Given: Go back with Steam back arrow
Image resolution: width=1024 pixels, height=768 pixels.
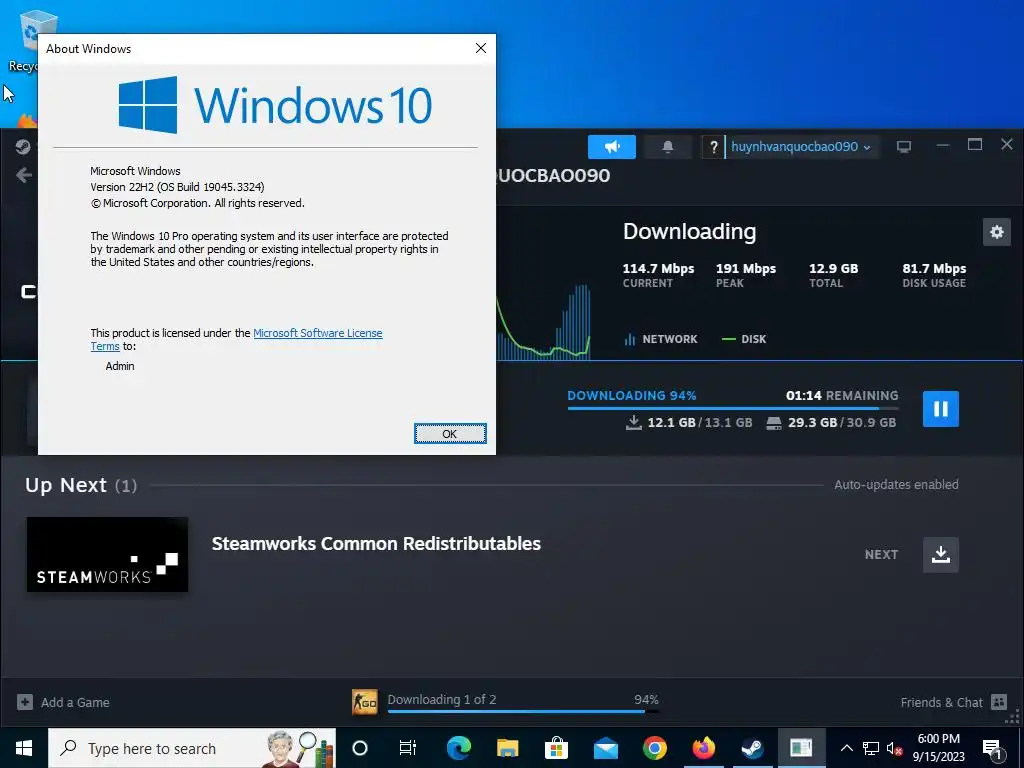Looking at the screenshot, I should 24,175.
